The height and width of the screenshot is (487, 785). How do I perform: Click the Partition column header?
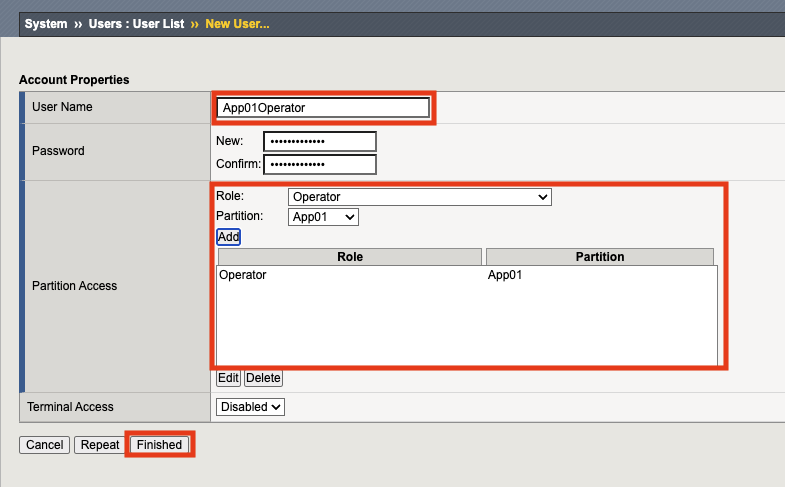point(600,257)
